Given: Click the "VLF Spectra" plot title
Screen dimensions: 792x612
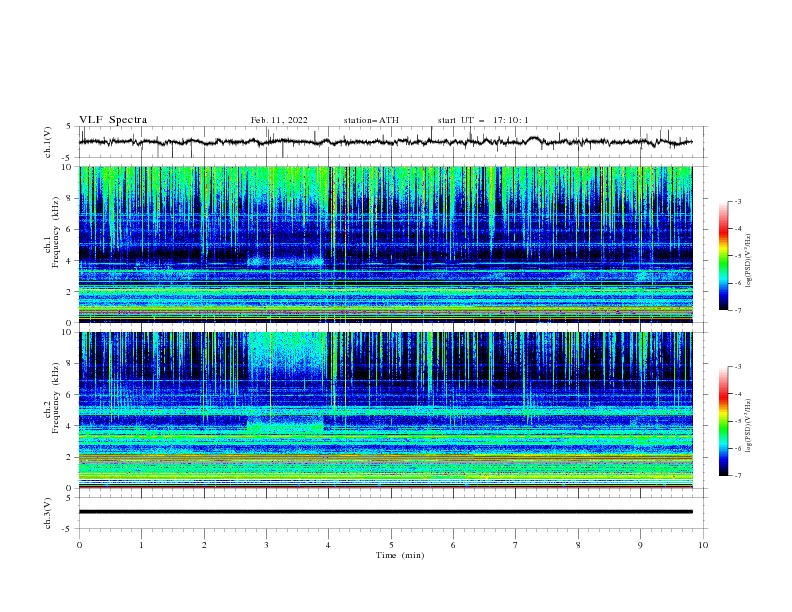Looking at the screenshot, I should 113,120.
